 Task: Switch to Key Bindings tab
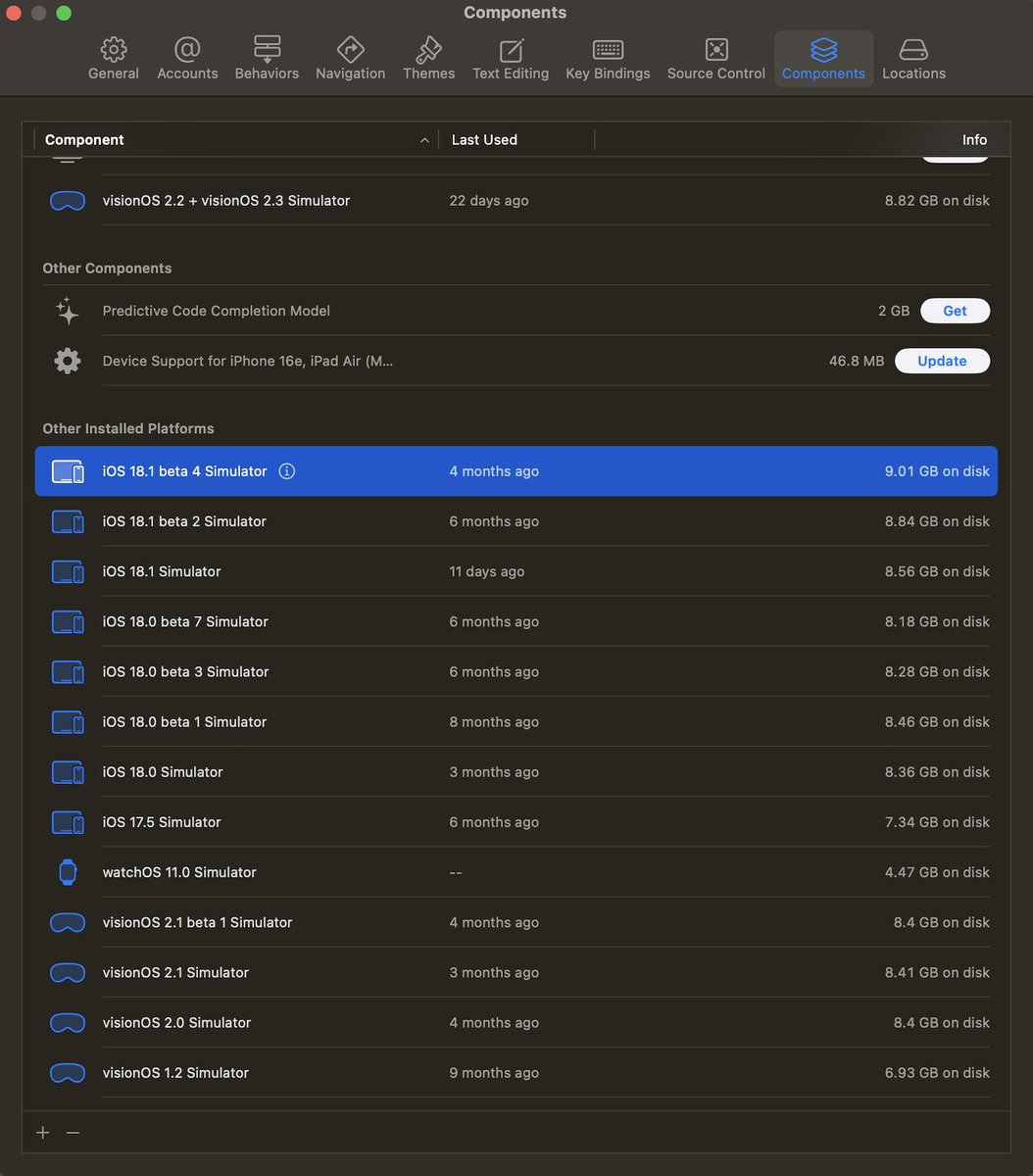click(608, 59)
